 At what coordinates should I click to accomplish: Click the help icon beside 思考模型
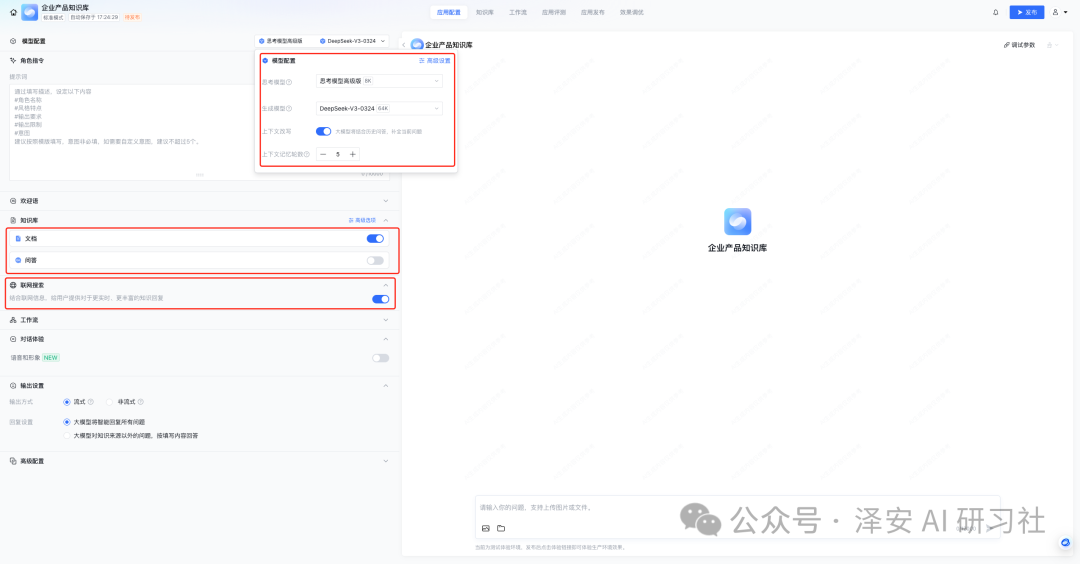289,82
